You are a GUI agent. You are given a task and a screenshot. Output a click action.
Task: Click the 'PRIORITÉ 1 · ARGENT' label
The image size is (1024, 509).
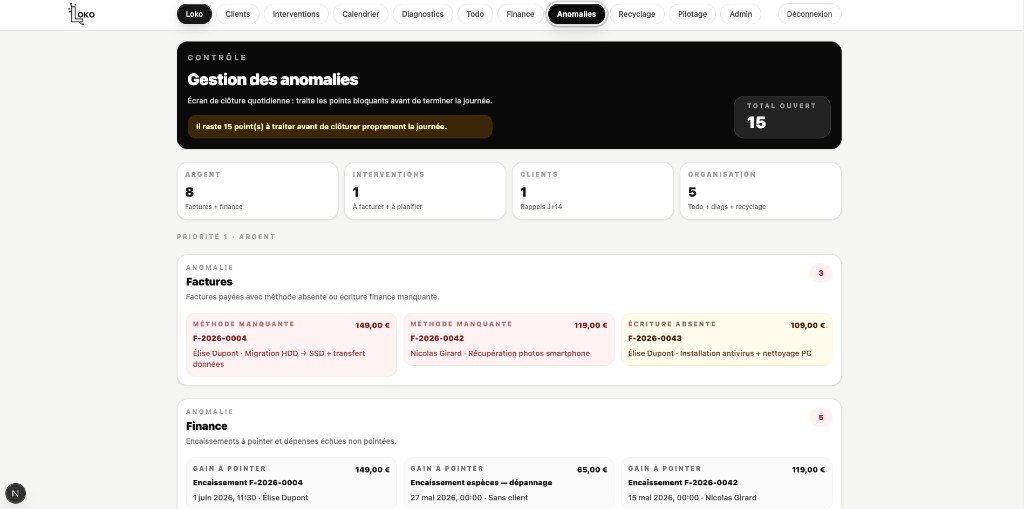[x=226, y=237]
